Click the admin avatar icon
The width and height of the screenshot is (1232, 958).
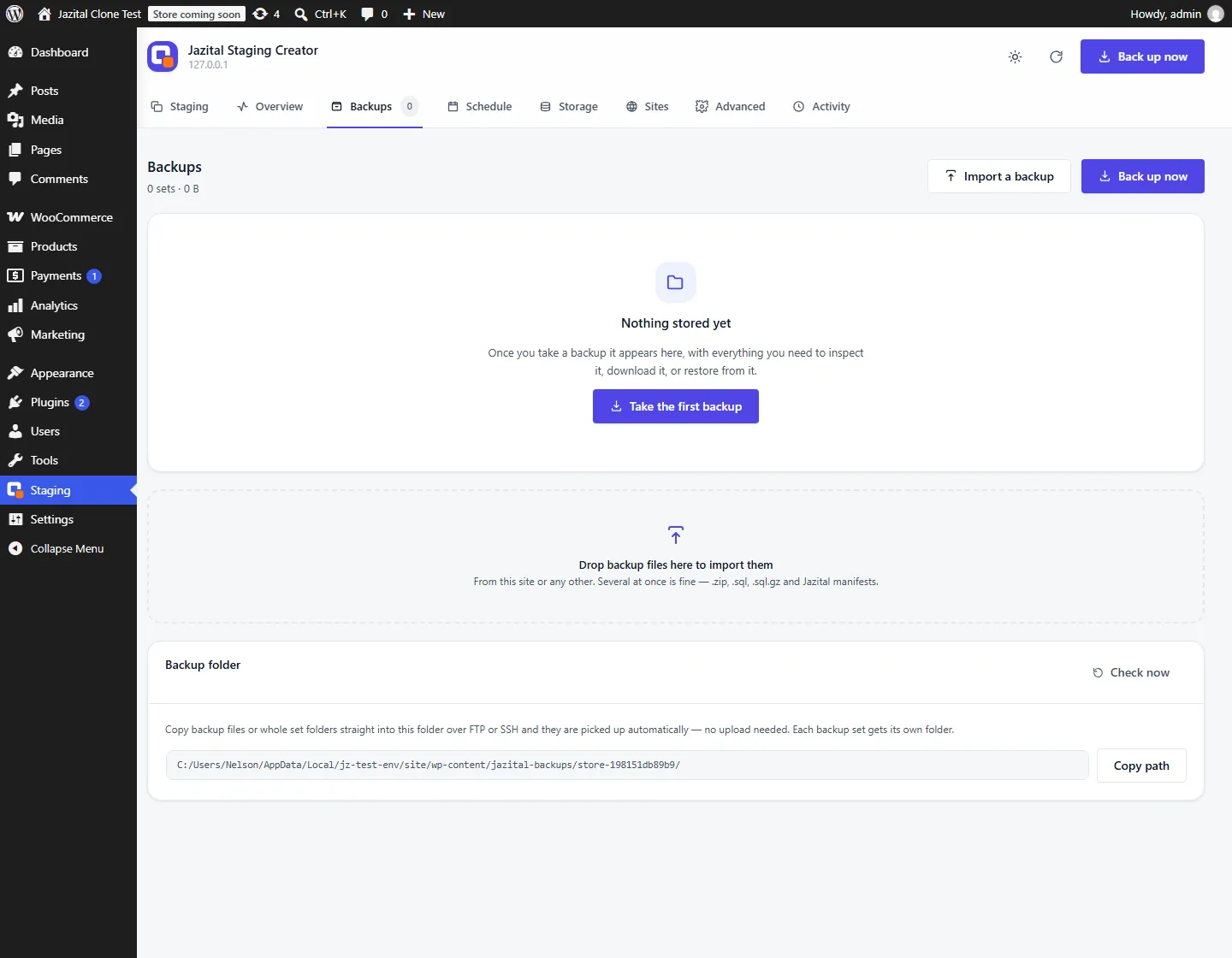point(1216,14)
